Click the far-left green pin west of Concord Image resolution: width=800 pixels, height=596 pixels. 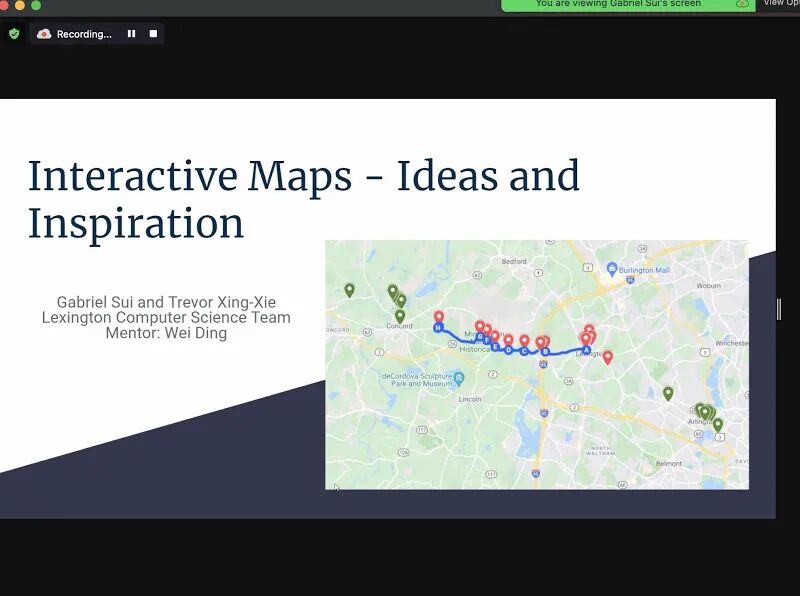pyautogui.click(x=349, y=290)
